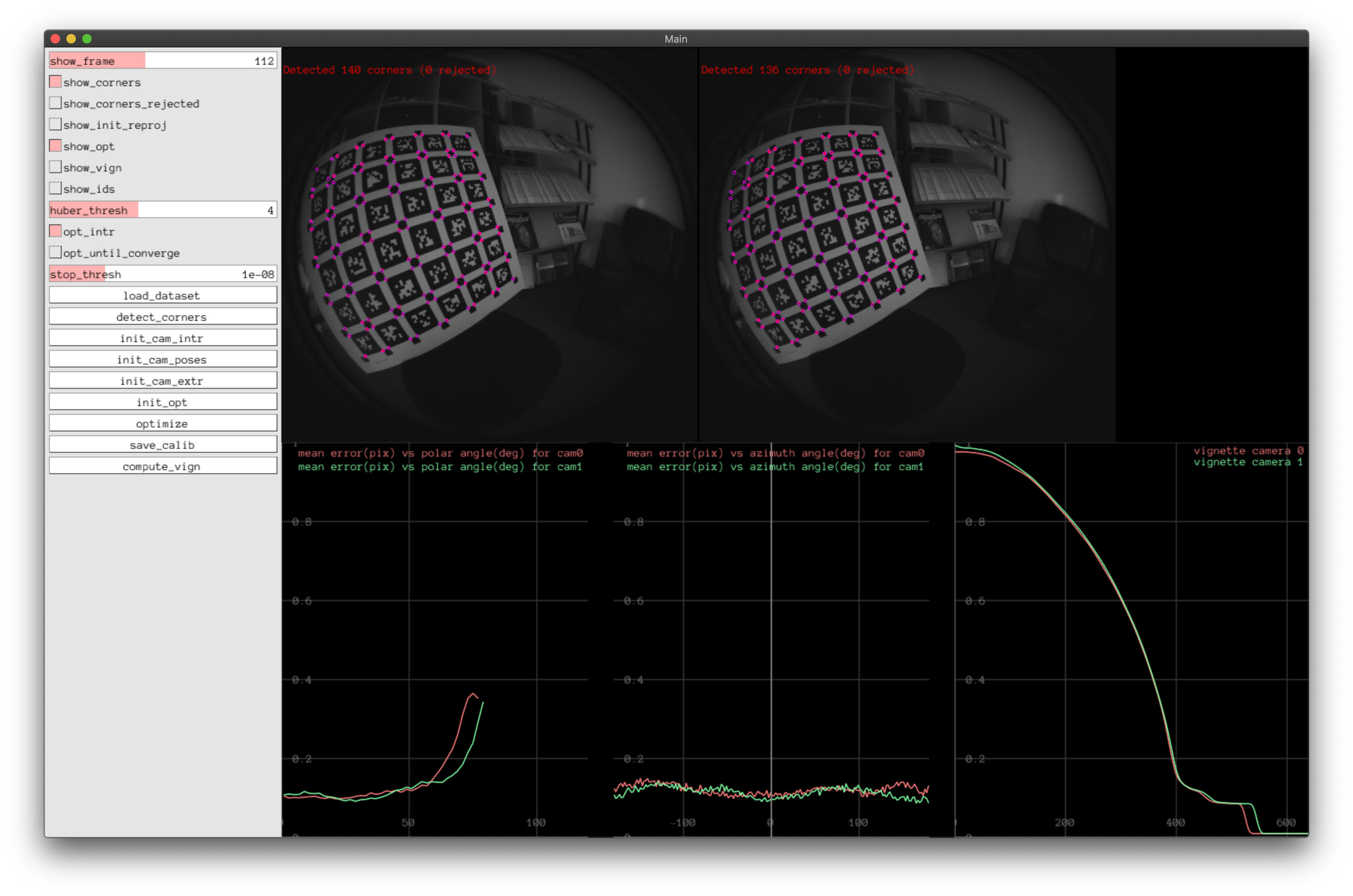
Task: Uncheck the show_opt checkbox
Action: pyautogui.click(x=55, y=146)
